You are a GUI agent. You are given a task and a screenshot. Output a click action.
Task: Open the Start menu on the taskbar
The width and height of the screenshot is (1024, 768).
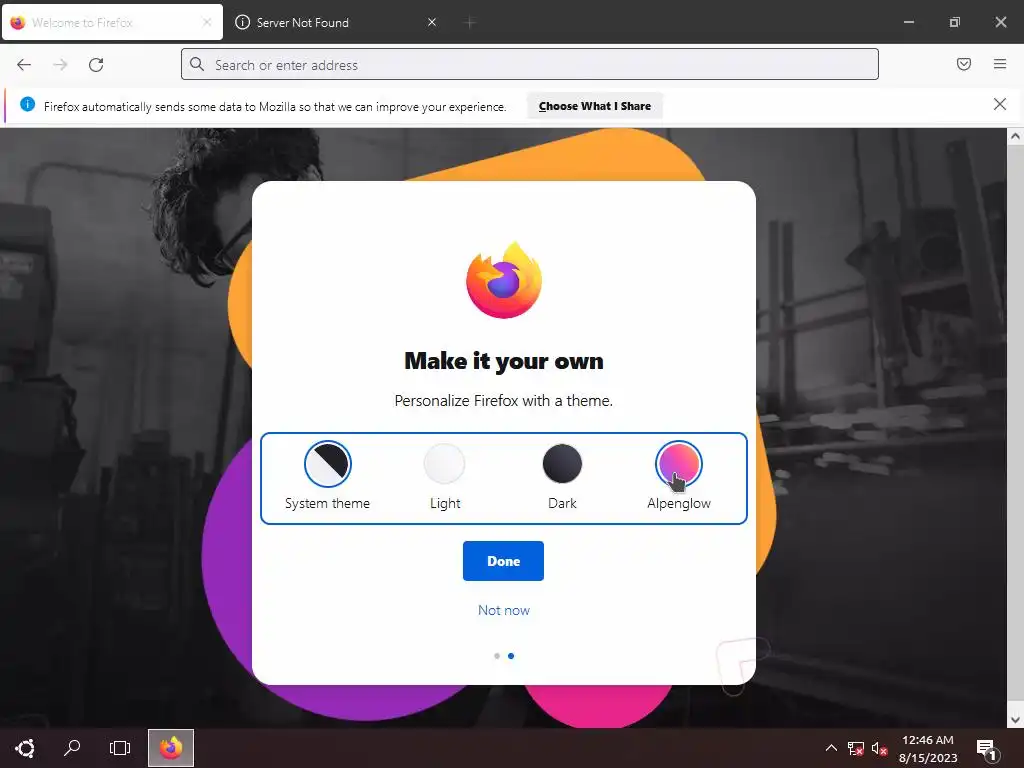click(25, 748)
